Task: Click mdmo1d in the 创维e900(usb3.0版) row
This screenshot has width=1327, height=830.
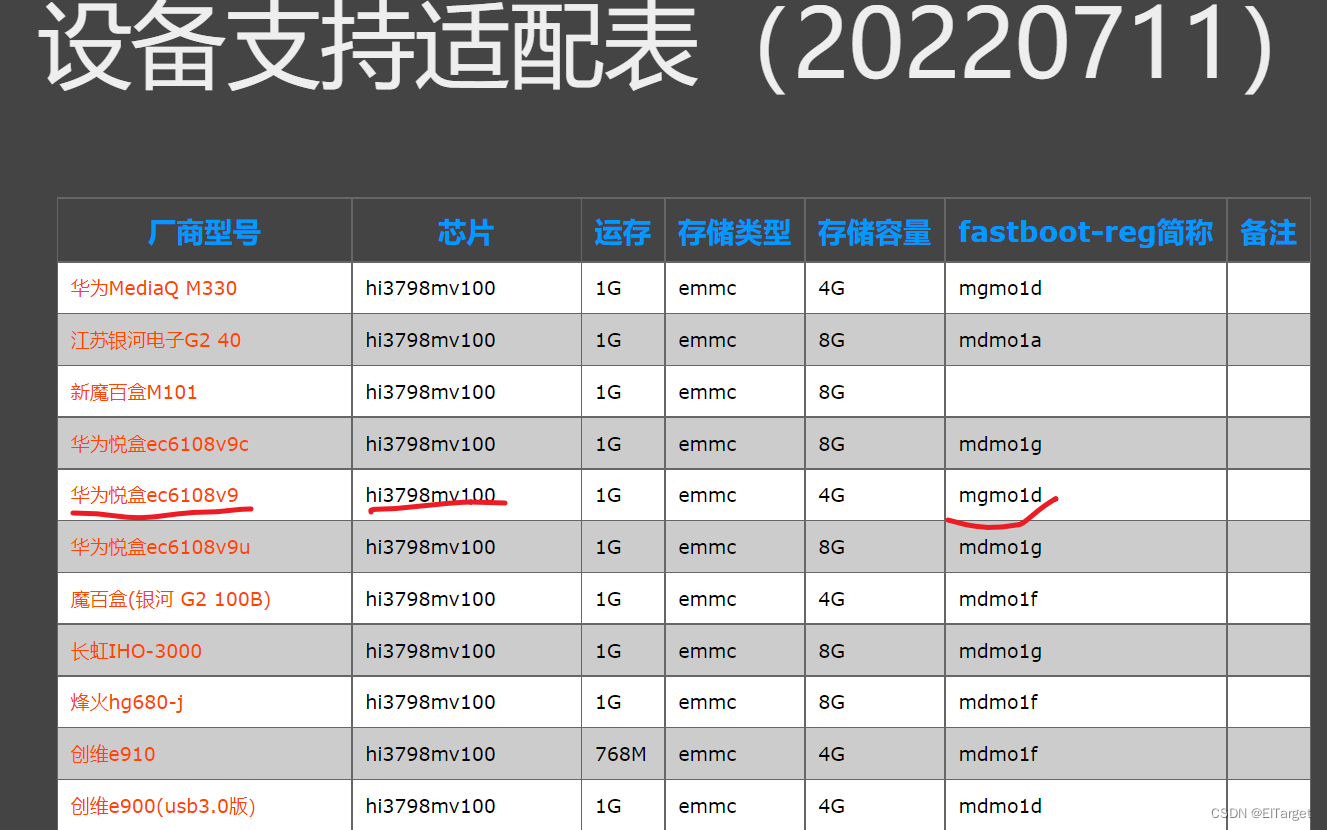Action: (1000, 806)
